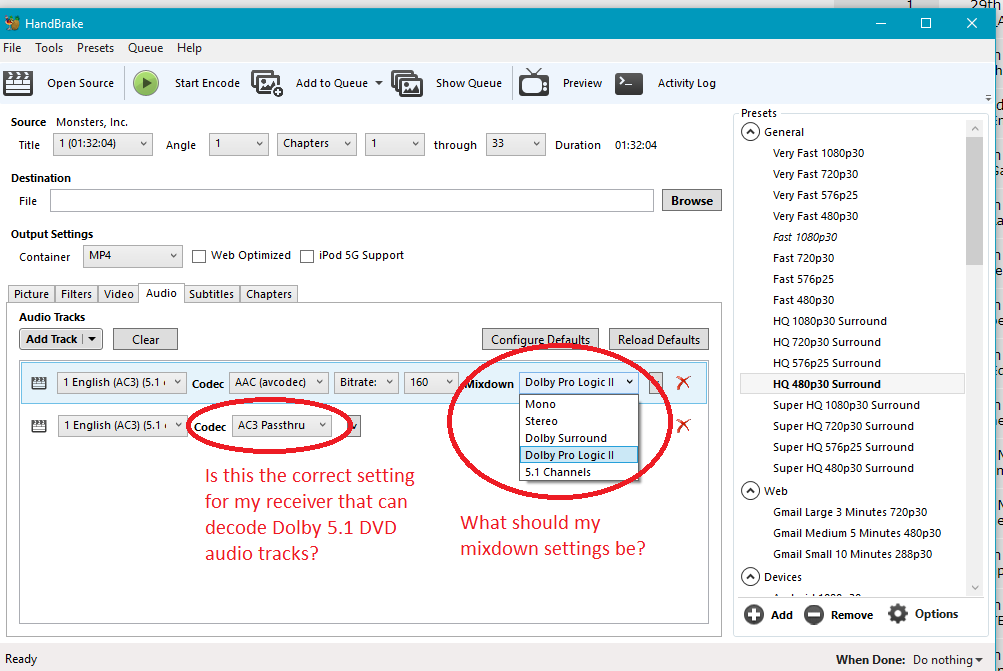The width and height of the screenshot is (1003, 671).
Task: Open the Bitrate value dropdown showing 160
Action: tap(431, 383)
